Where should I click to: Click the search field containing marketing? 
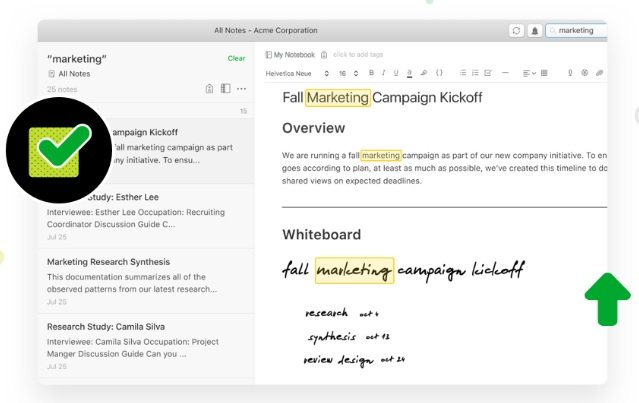point(576,31)
